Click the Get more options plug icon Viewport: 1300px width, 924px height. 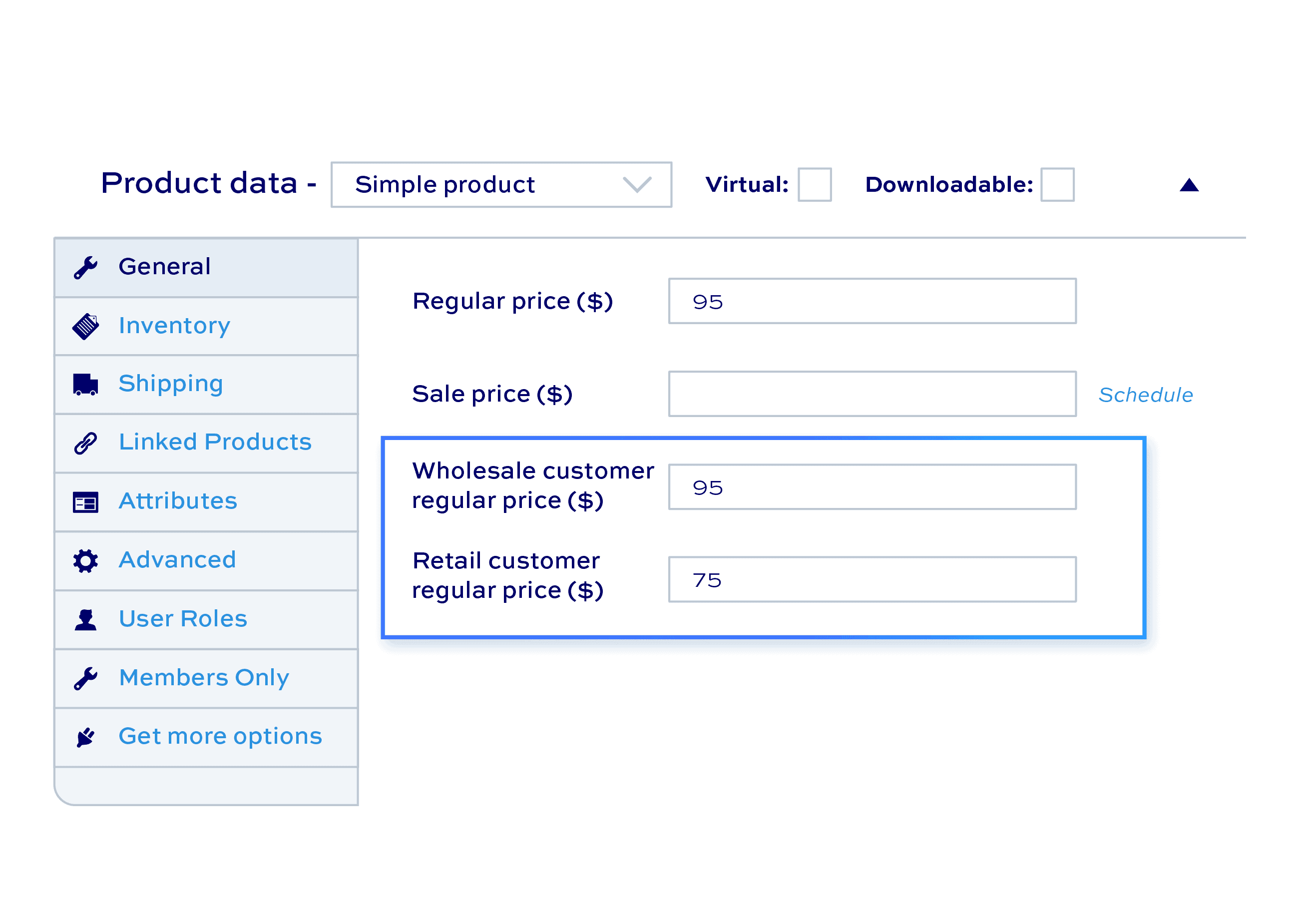pos(85,737)
